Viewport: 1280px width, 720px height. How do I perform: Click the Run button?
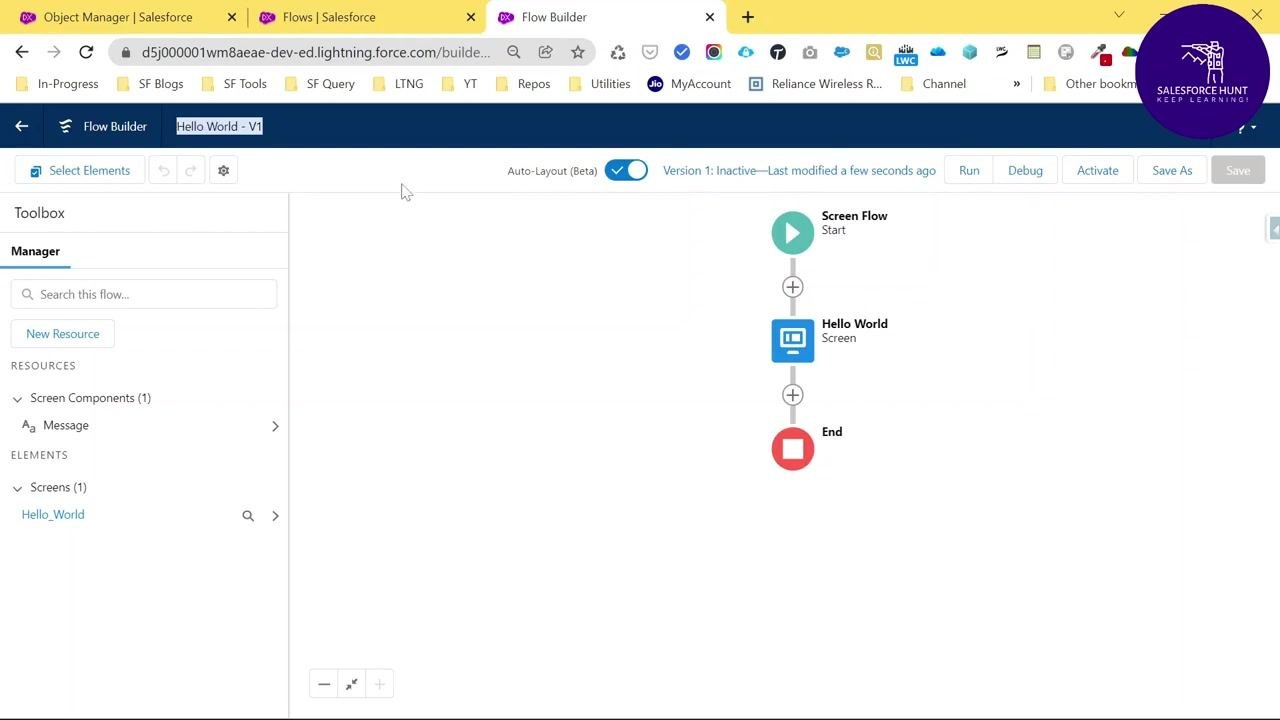[x=969, y=171]
